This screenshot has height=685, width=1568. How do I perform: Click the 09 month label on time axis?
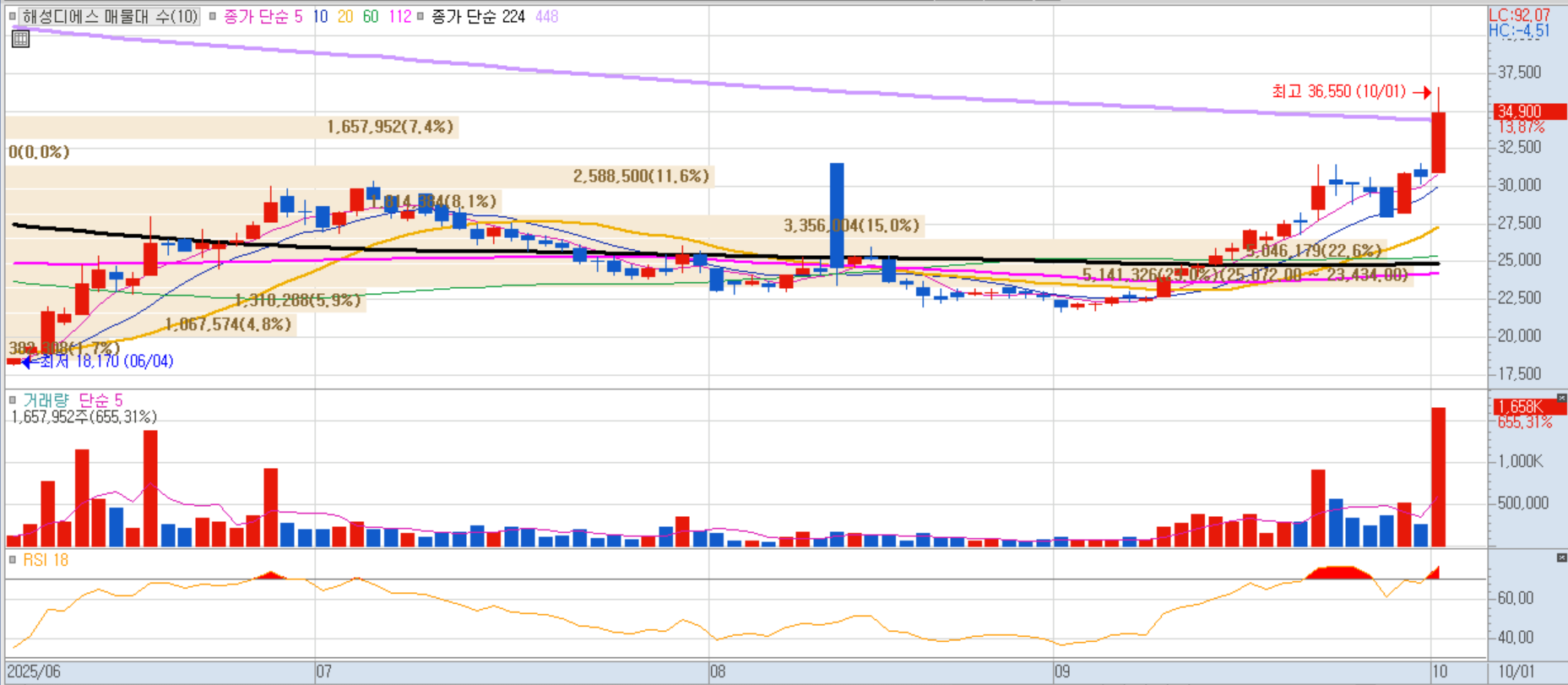point(1062,672)
